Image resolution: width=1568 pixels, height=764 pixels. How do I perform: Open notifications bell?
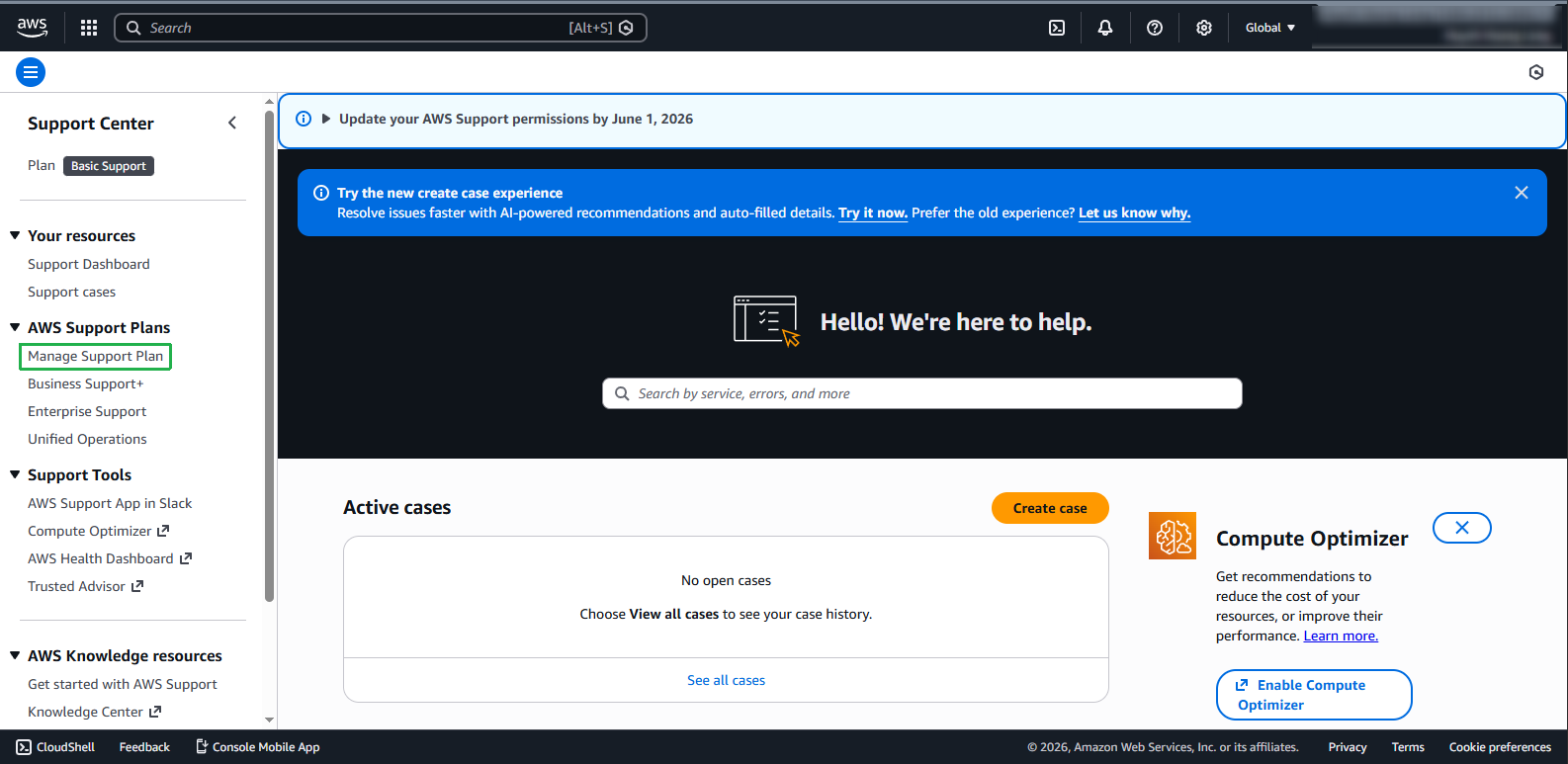tap(1105, 28)
